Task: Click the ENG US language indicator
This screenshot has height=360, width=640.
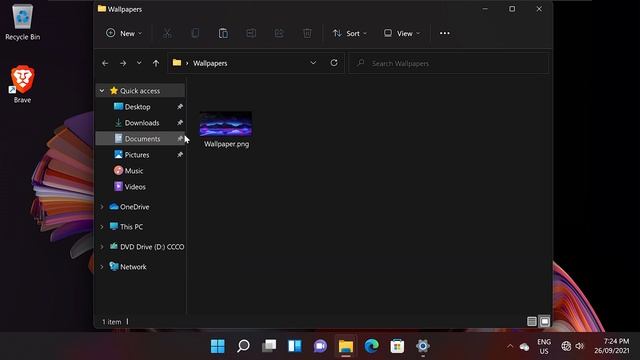Action: [544, 346]
